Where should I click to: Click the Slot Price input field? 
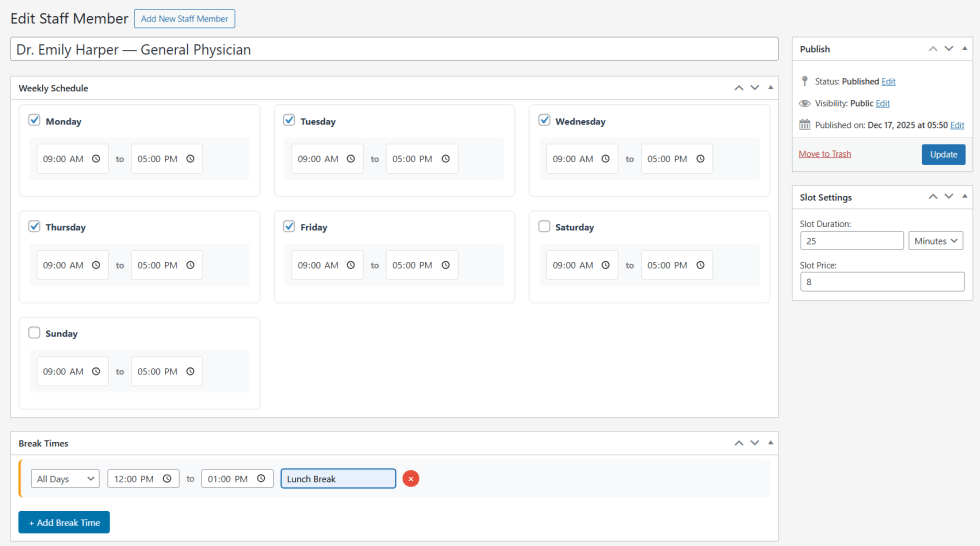882,283
